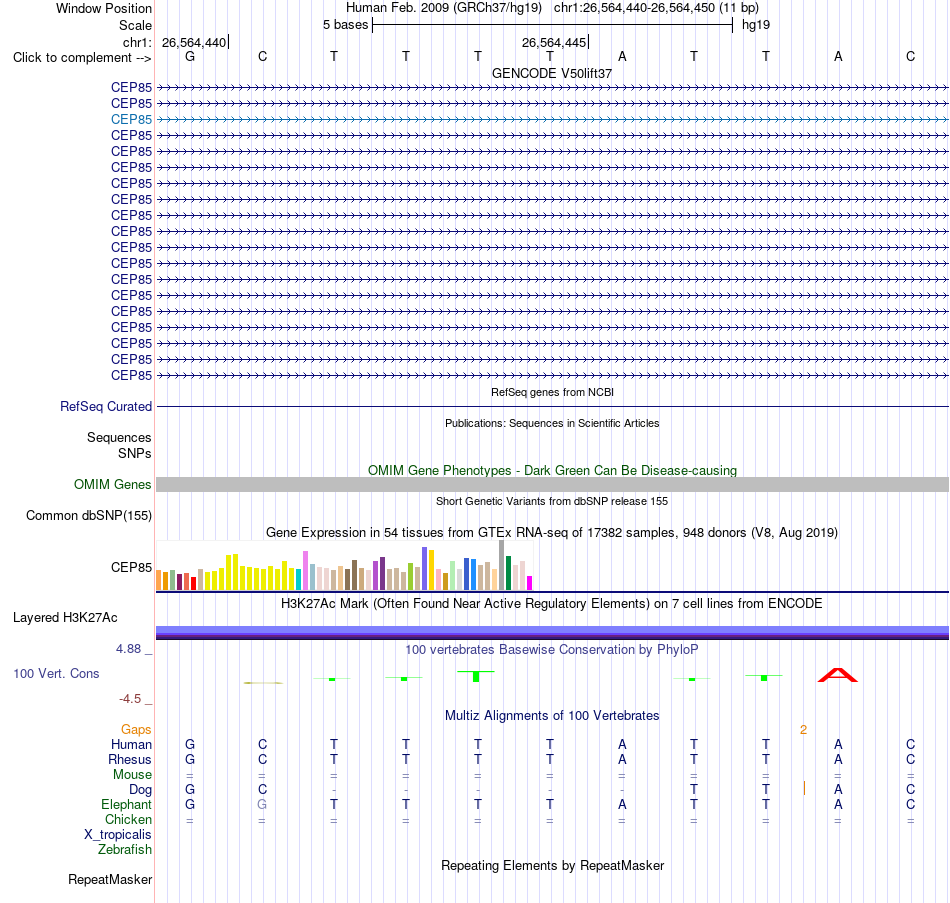Click the CEP85 label beside the GTEx bar chart
This screenshot has height=903, width=950.
point(131,567)
